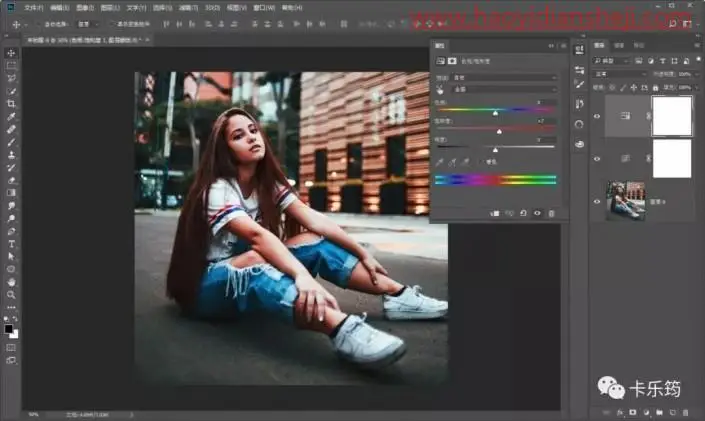The height and width of the screenshot is (421, 705).
Task: Reset adjustment defaults in Properties panel
Action: click(x=523, y=213)
